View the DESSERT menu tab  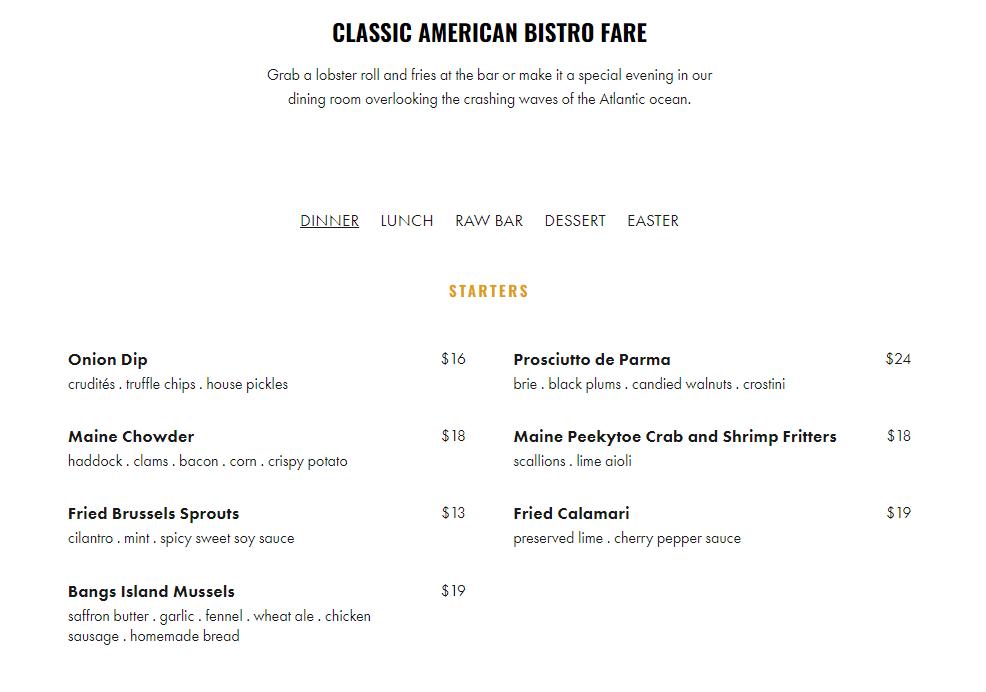click(x=574, y=221)
